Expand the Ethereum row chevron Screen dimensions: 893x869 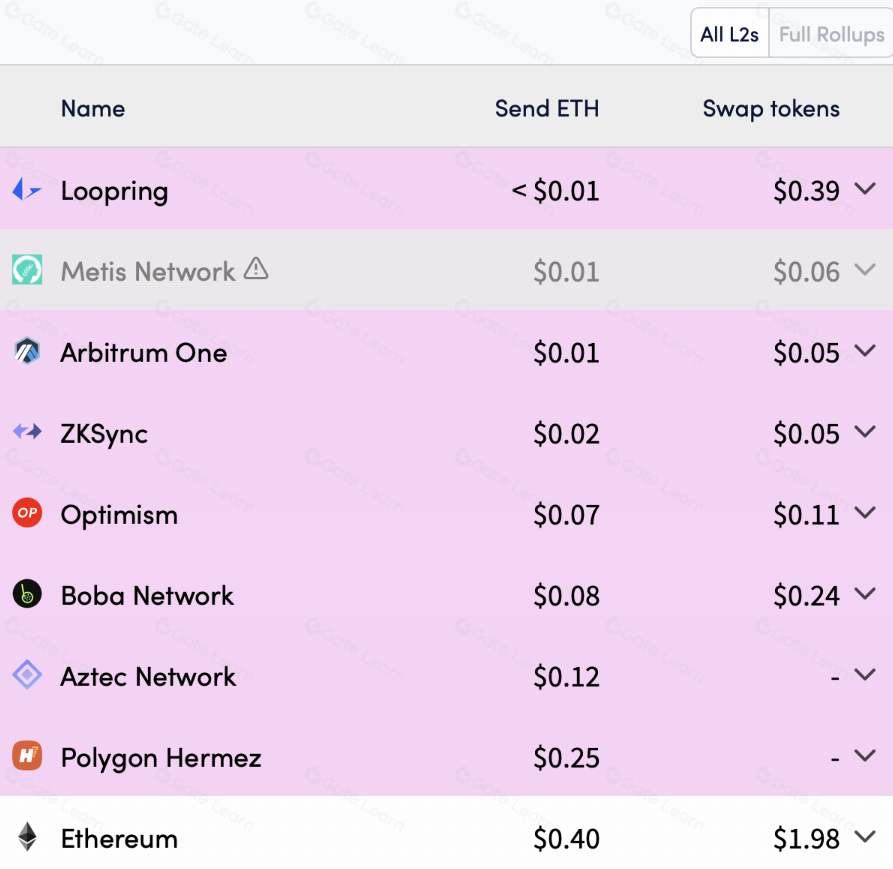point(865,836)
